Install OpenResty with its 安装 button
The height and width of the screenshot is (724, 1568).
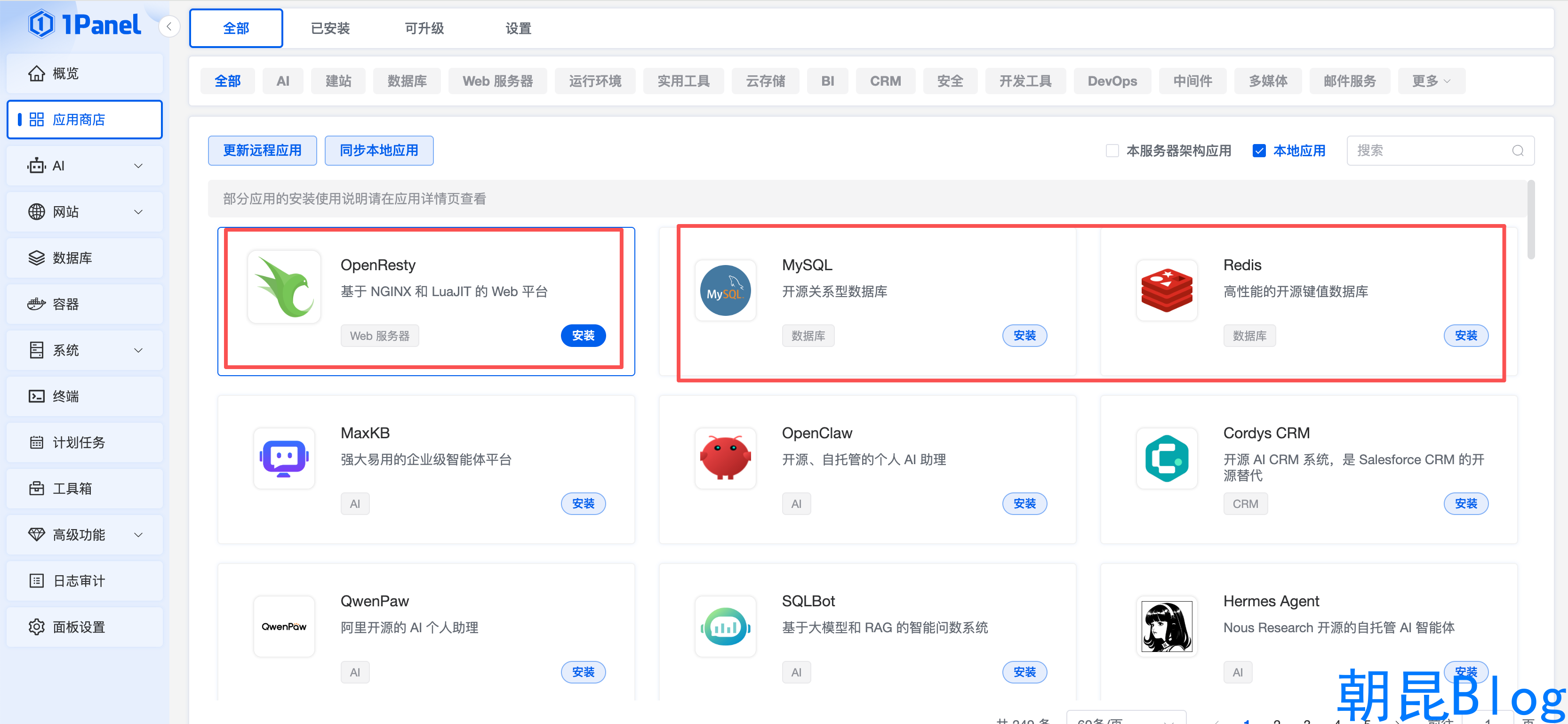point(583,336)
